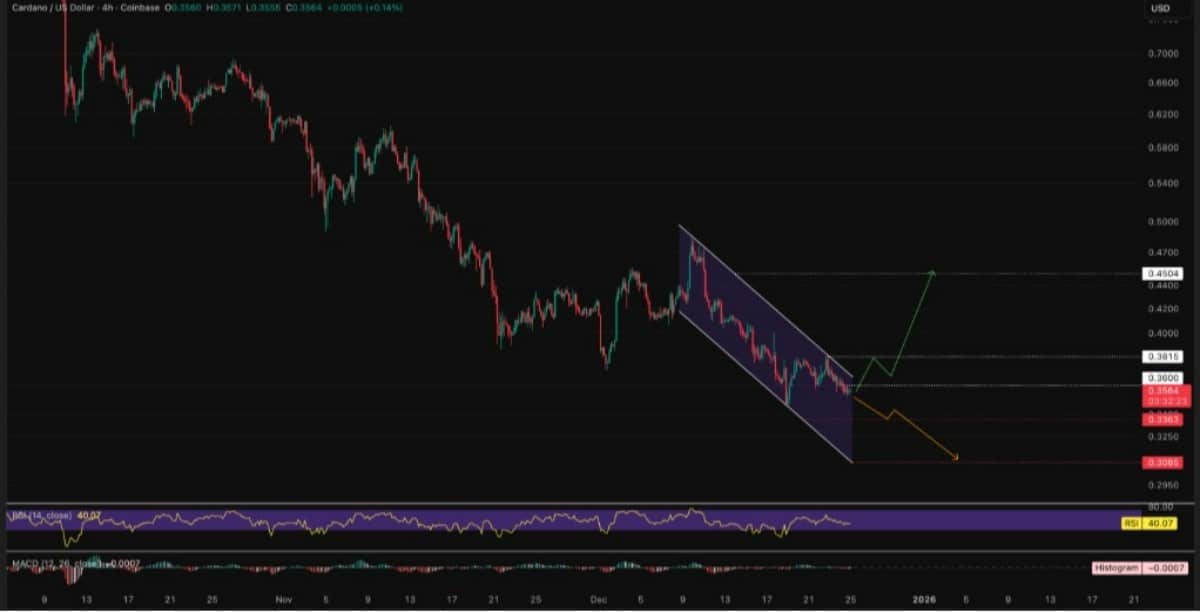Select the 0.3815 price label

tap(1160, 356)
